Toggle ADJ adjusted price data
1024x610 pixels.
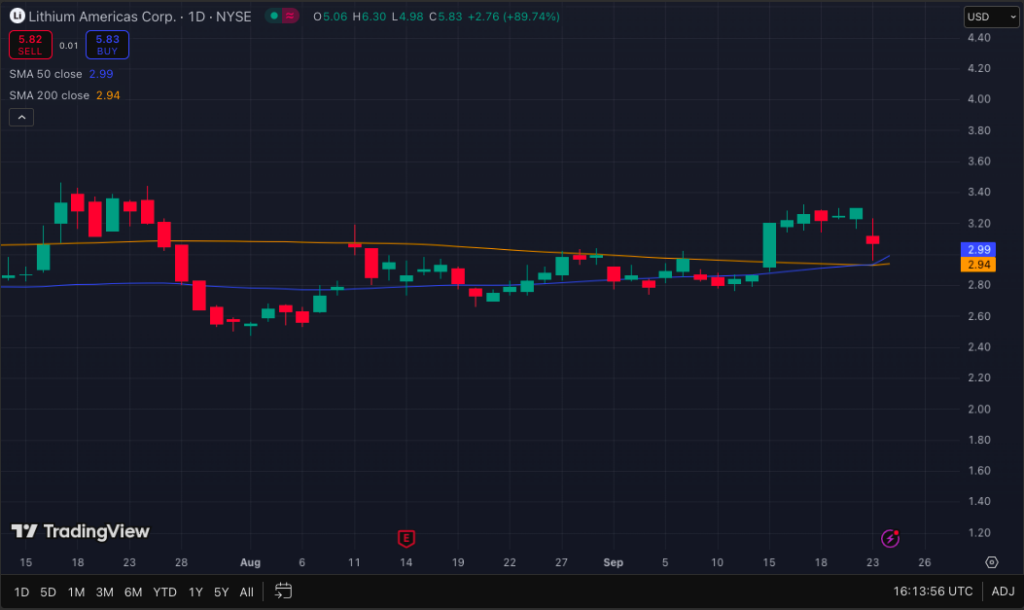click(x=1002, y=592)
